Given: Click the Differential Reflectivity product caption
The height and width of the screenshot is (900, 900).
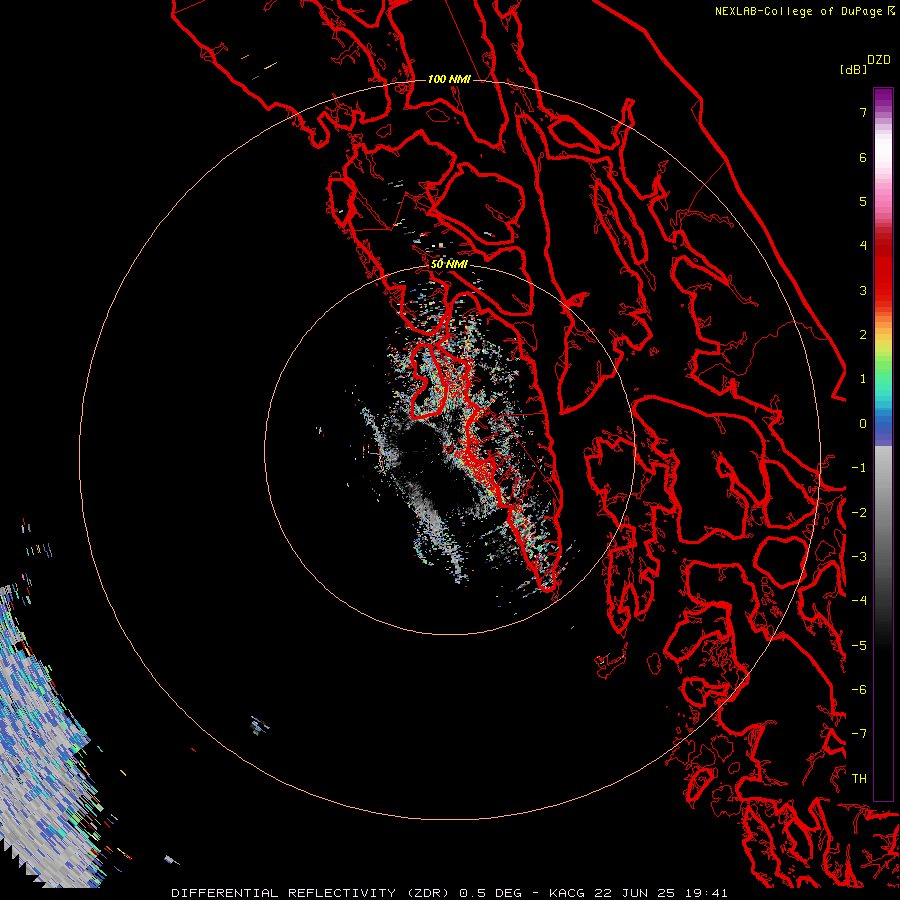Looking at the screenshot, I should coord(449,893).
